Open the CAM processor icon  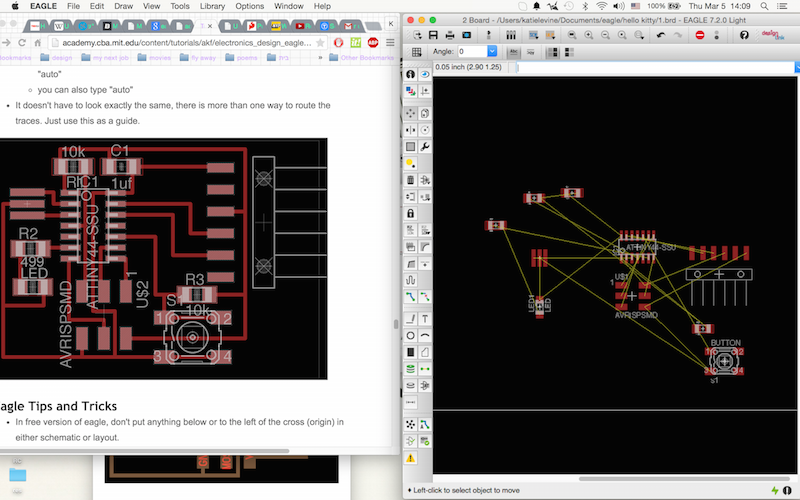(466, 35)
